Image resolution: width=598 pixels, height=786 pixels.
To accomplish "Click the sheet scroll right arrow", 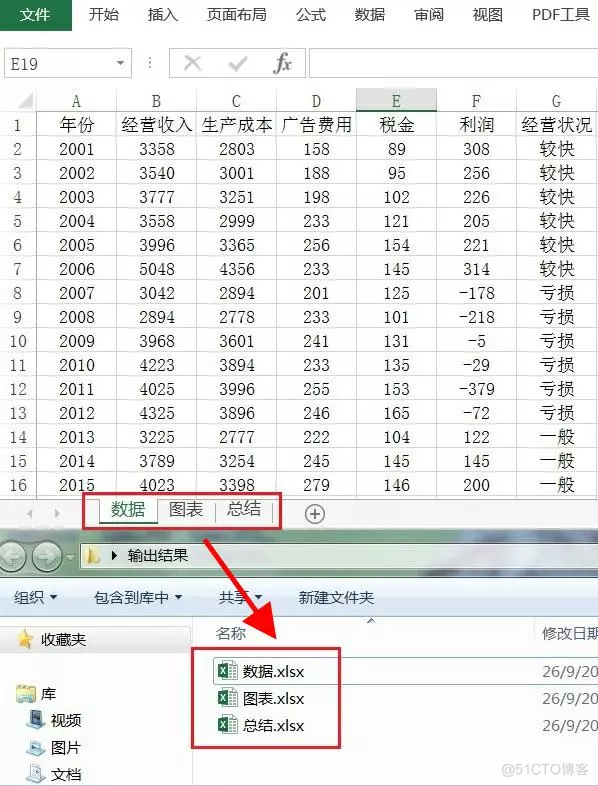I will 57,513.
